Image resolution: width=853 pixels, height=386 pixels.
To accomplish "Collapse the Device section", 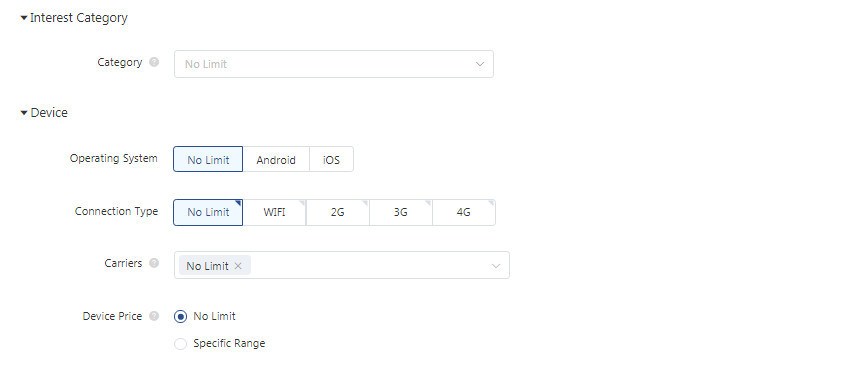I will [x=23, y=113].
